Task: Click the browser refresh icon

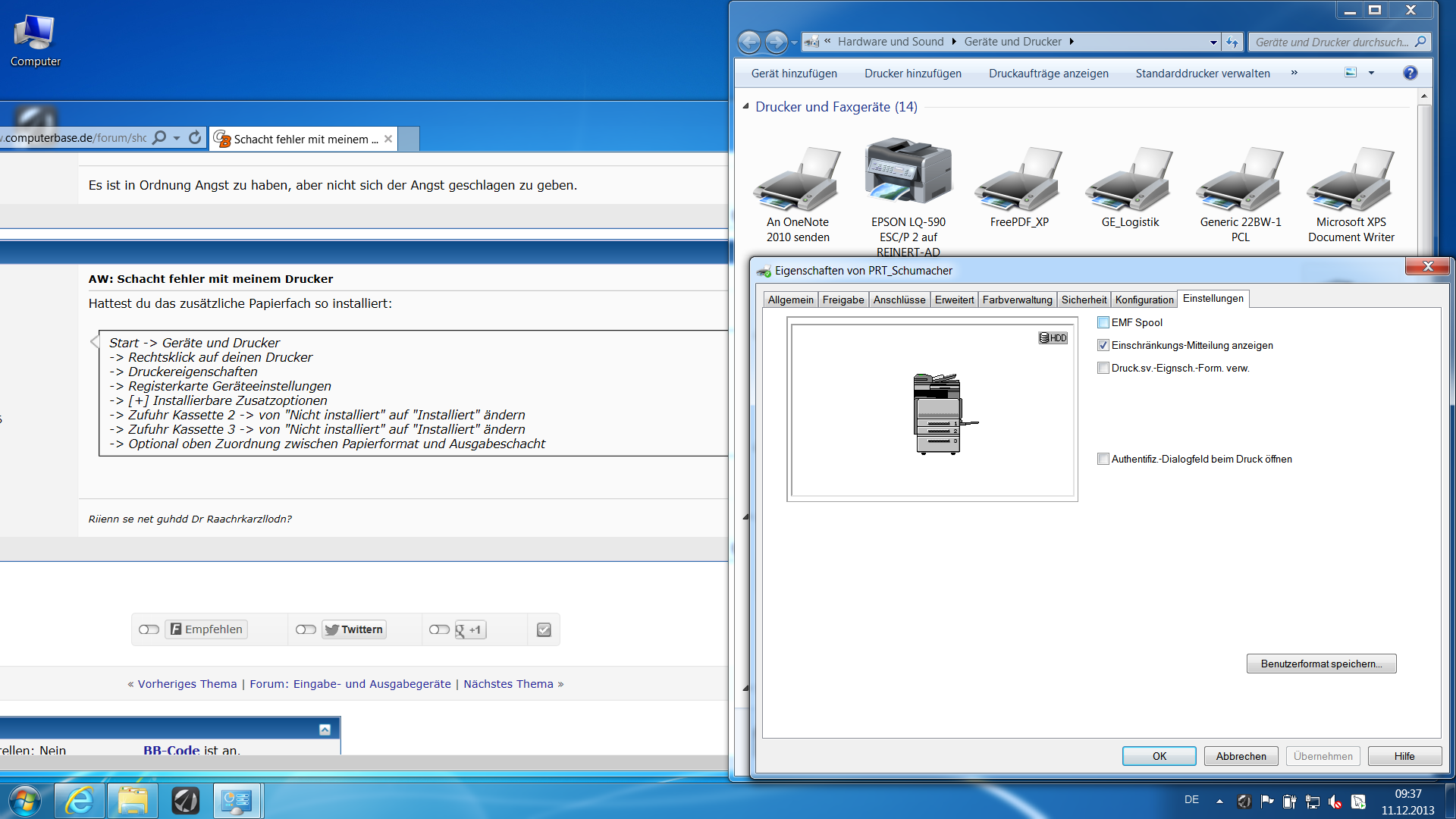Action: pos(195,138)
